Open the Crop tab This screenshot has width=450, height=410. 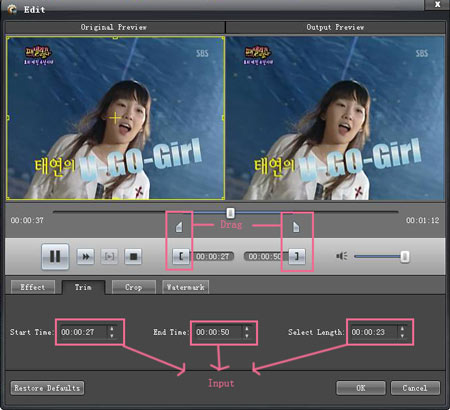point(134,287)
